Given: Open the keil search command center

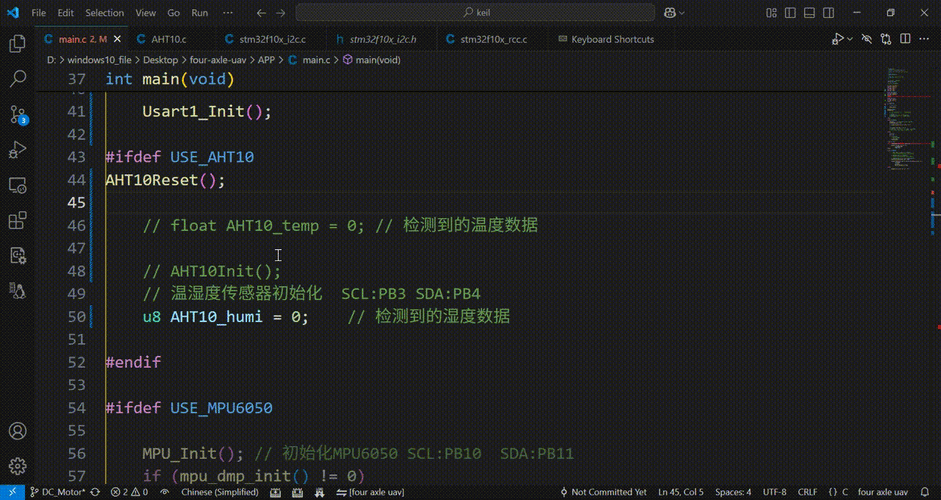Looking at the screenshot, I should (x=475, y=13).
